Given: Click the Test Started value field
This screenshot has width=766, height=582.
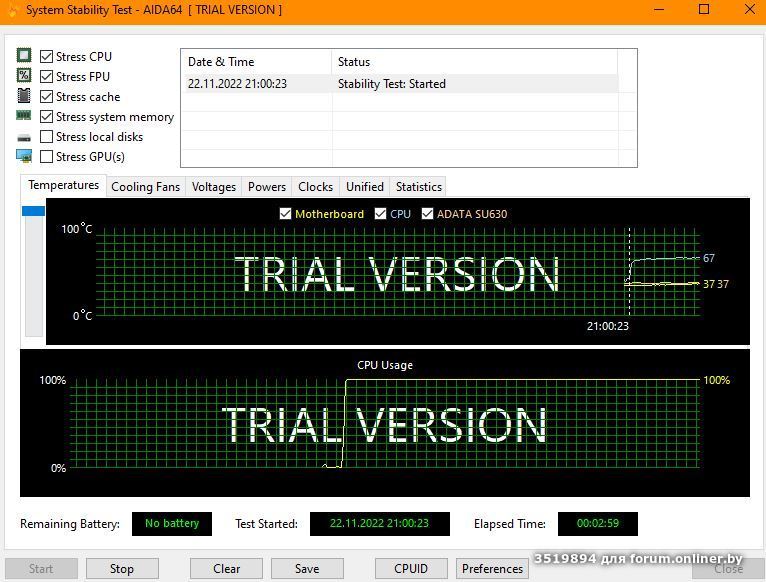Looking at the screenshot, I should (380, 523).
